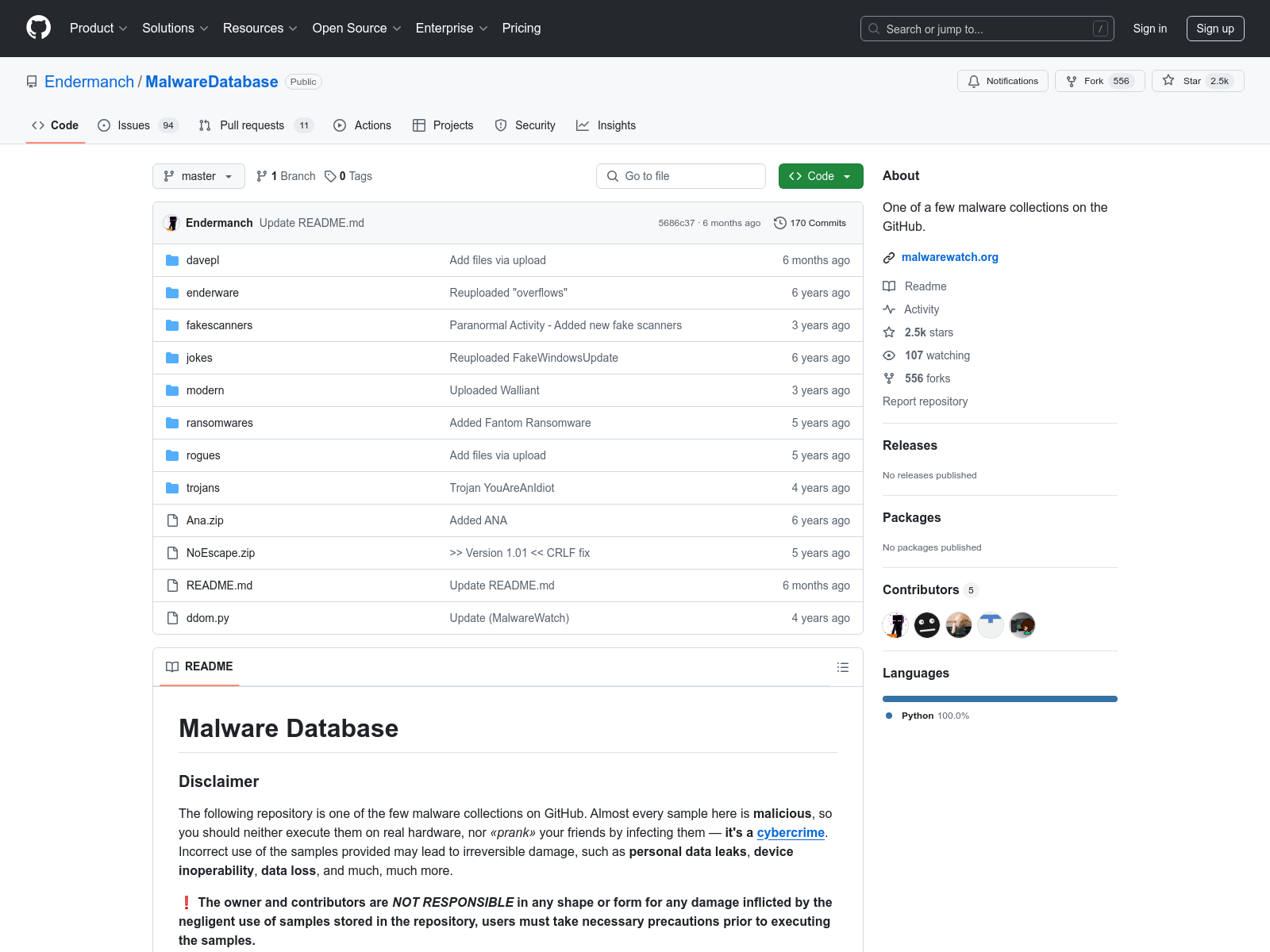Switch to the Projects tab

(x=443, y=125)
